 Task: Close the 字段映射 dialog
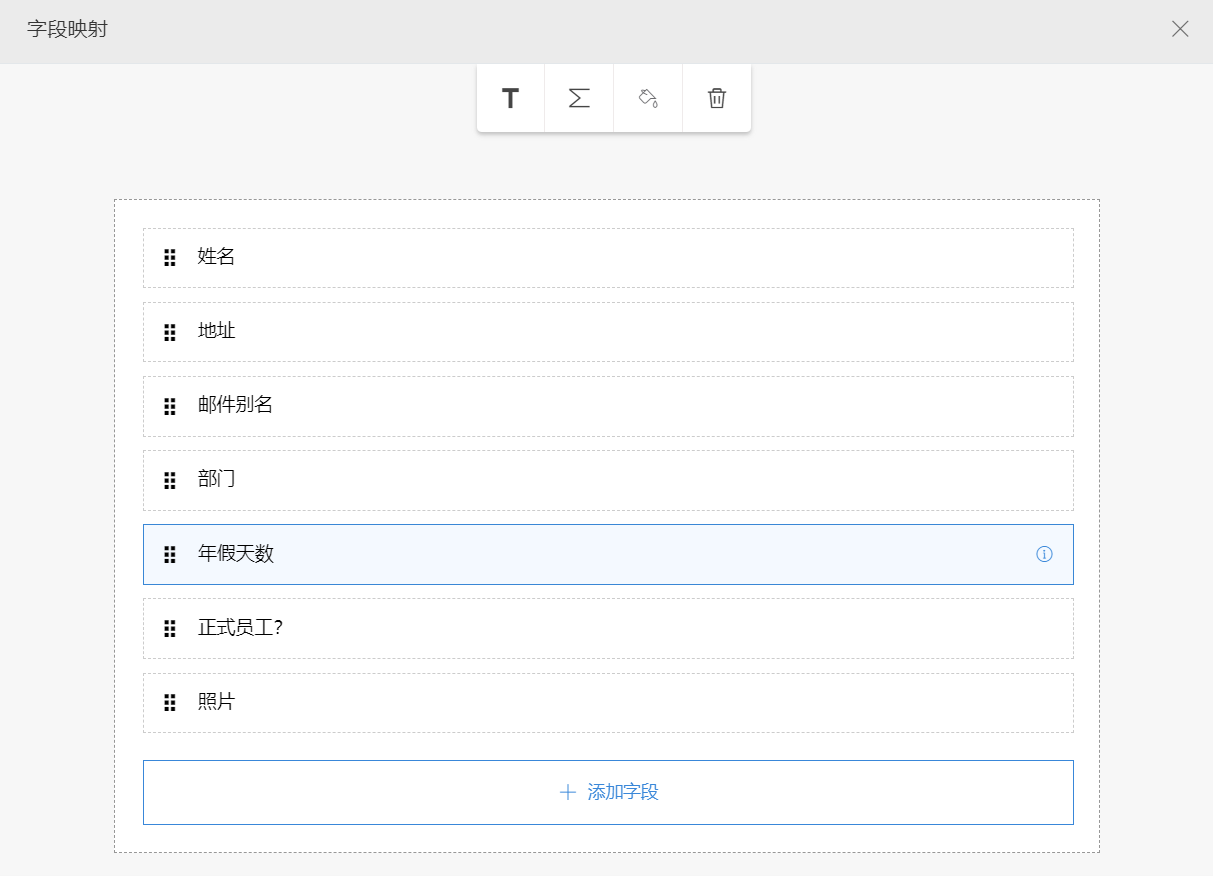1180,29
